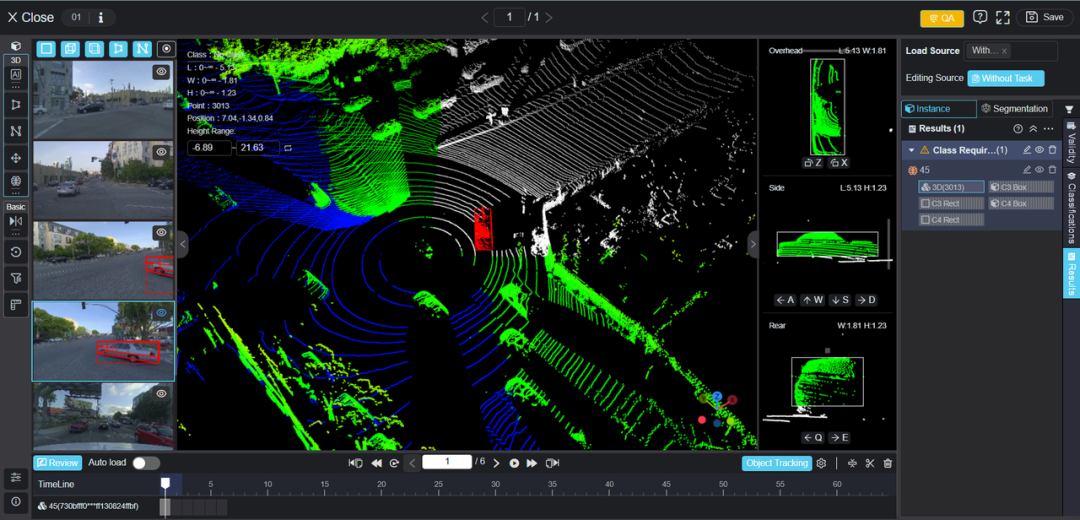Viewport: 1080px width, 520px height.
Task: Select the polygon tool in left sidebar
Action: [x=16, y=104]
